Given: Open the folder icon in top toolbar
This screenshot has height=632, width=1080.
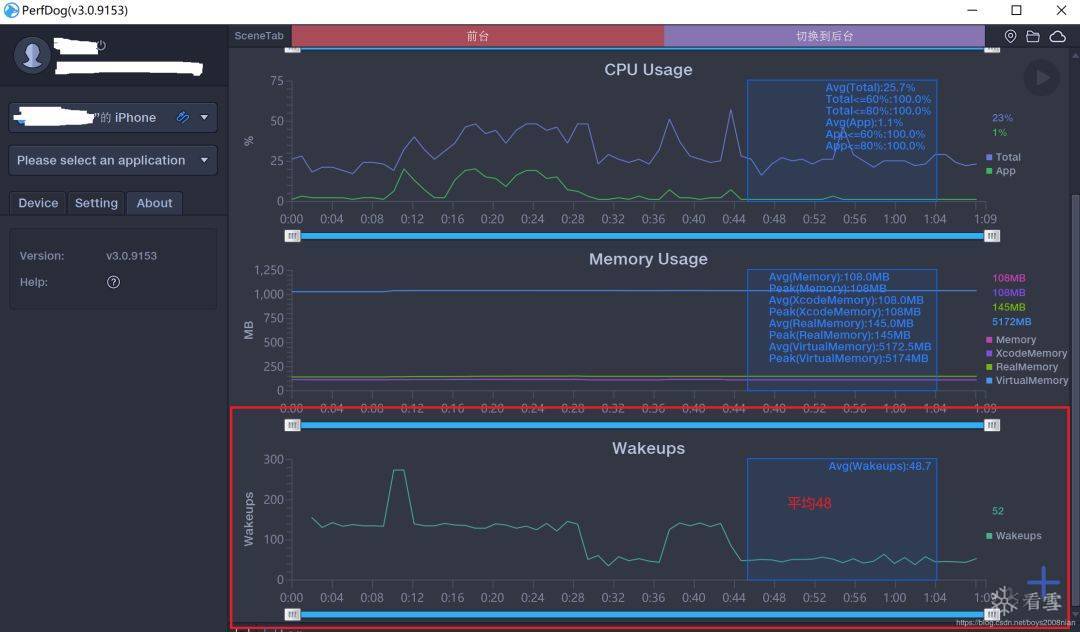Looking at the screenshot, I should 1032,36.
